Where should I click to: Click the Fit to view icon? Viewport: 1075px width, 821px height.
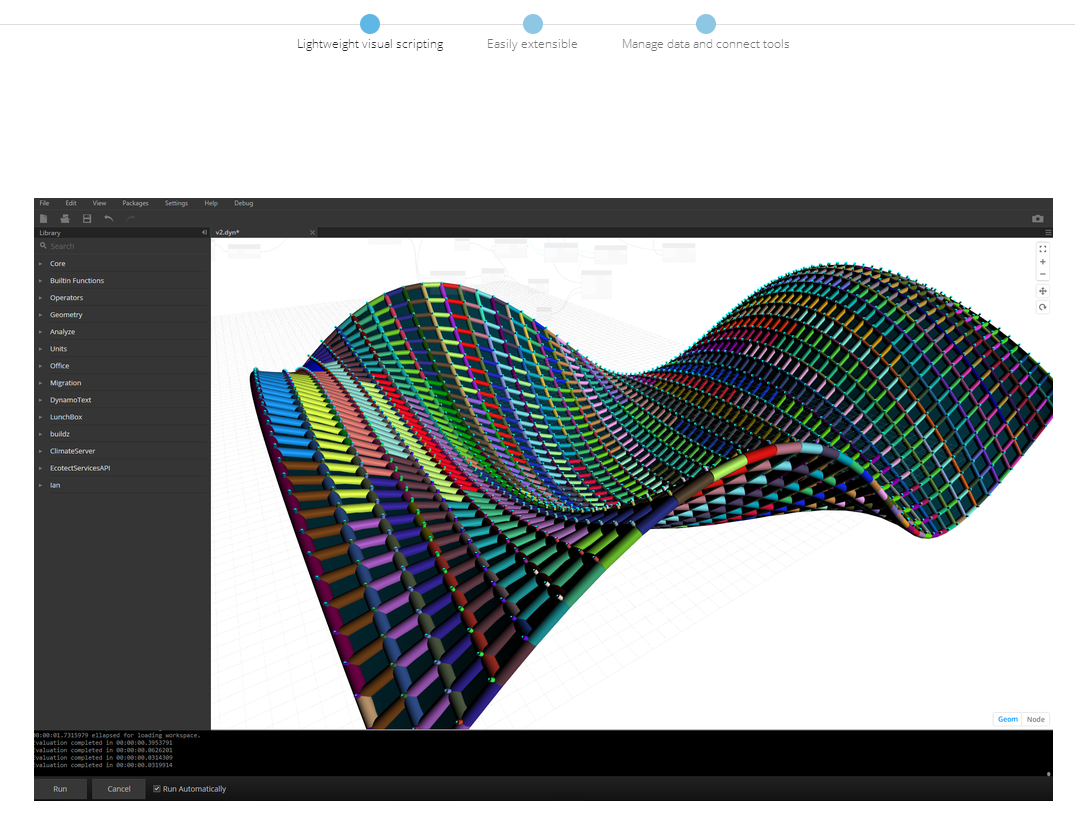(x=1043, y=249)
